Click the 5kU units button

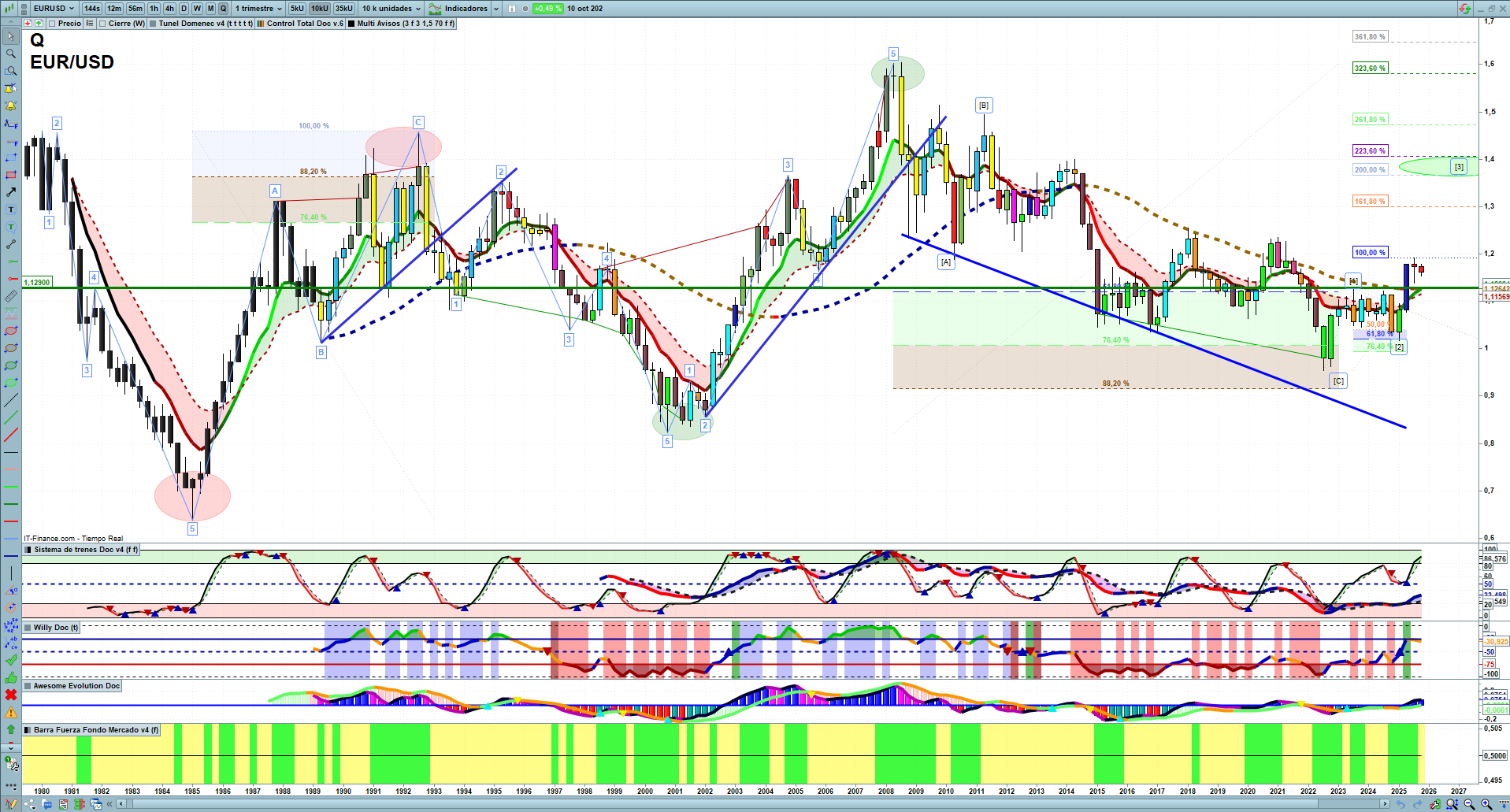297,9
